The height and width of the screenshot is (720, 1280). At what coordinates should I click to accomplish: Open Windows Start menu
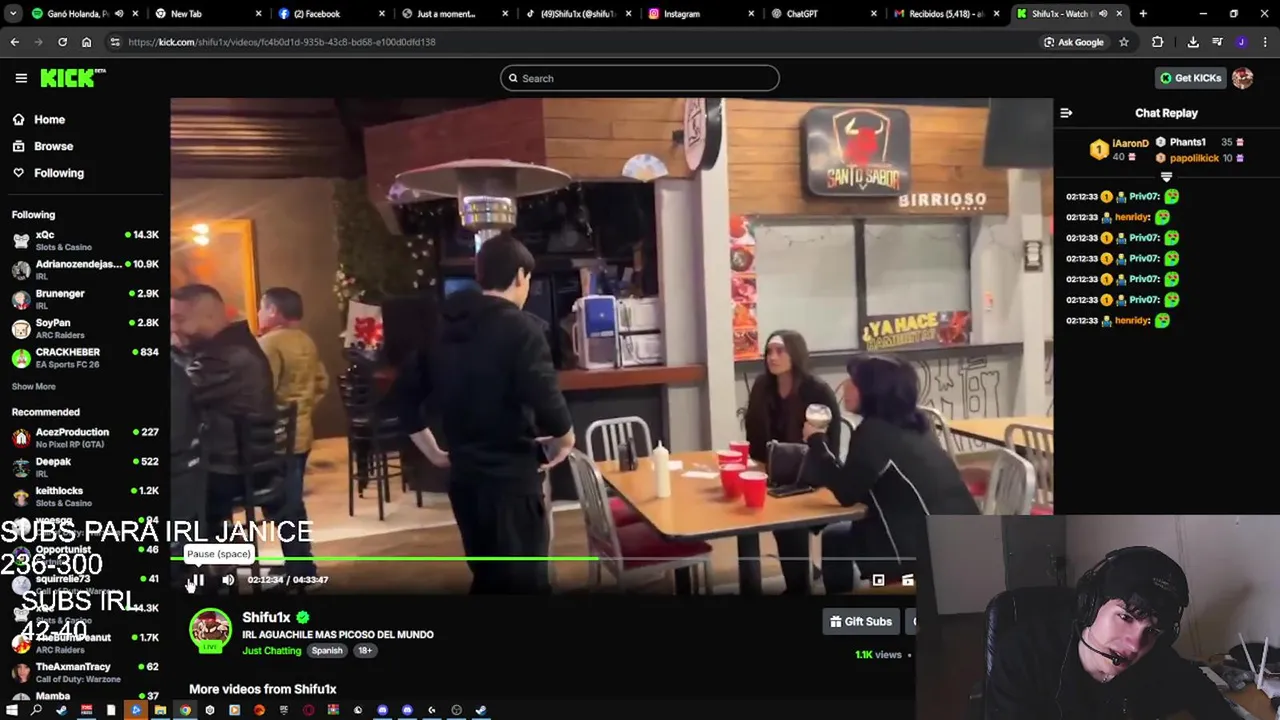click(12, 710)
